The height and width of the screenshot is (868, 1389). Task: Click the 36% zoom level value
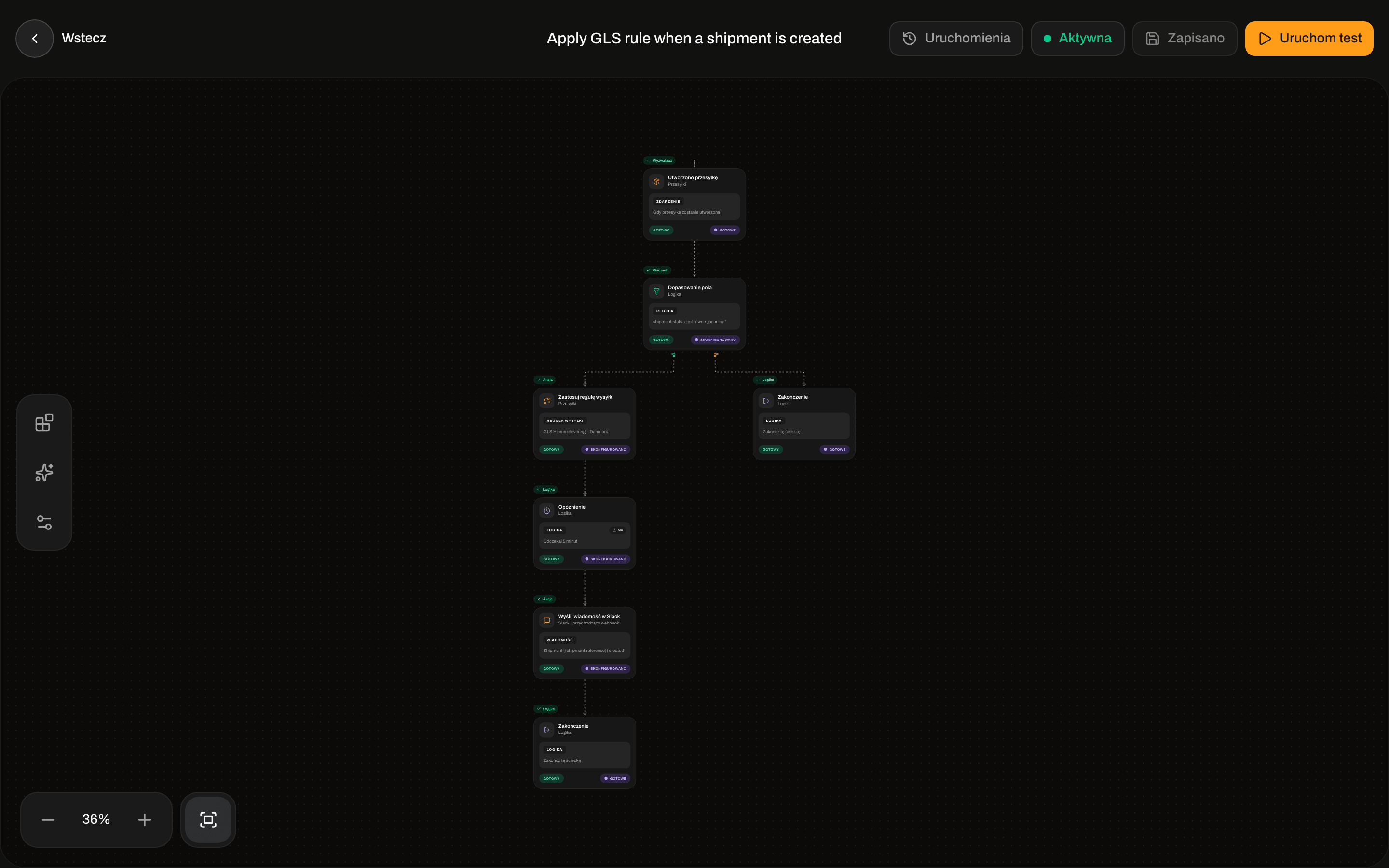[x=96, y=819]
